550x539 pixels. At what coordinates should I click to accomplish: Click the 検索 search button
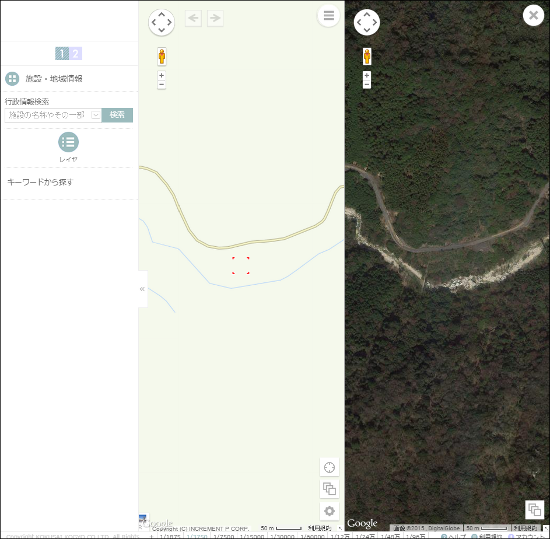(117, 115)
